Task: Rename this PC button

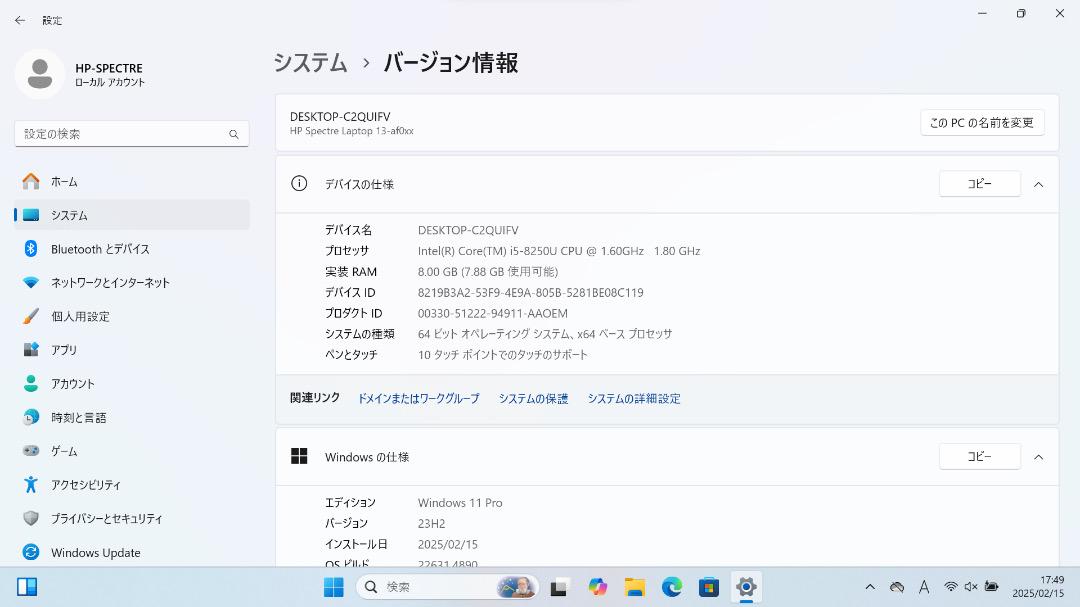Action: point(982,123)
